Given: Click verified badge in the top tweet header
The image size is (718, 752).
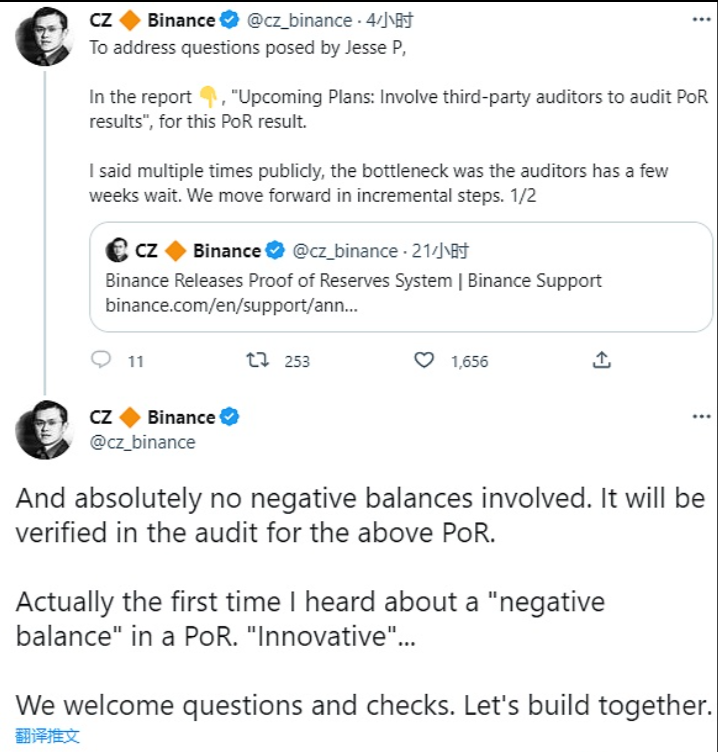Looking at the screenshot, I should (x=230, y=20).
